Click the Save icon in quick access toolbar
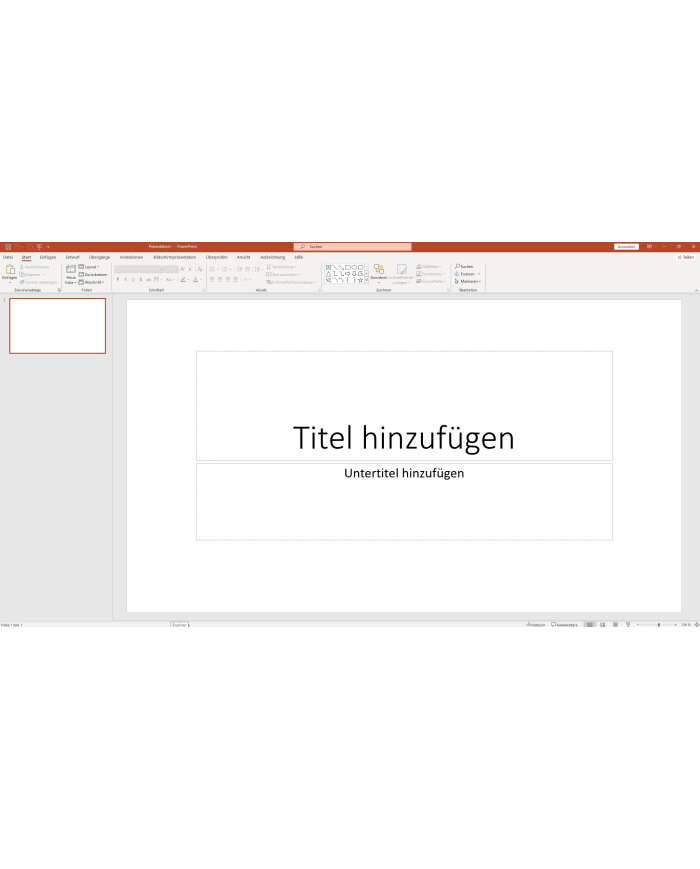700x869 pixels. coord(8,247)
